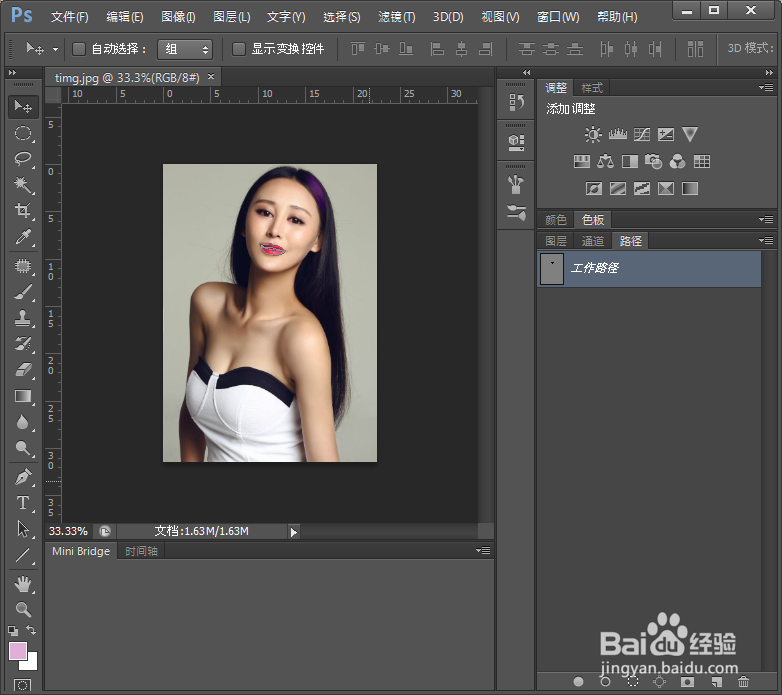Select the Eraser tool
The image size is (782, 695).
click(23, 370)
